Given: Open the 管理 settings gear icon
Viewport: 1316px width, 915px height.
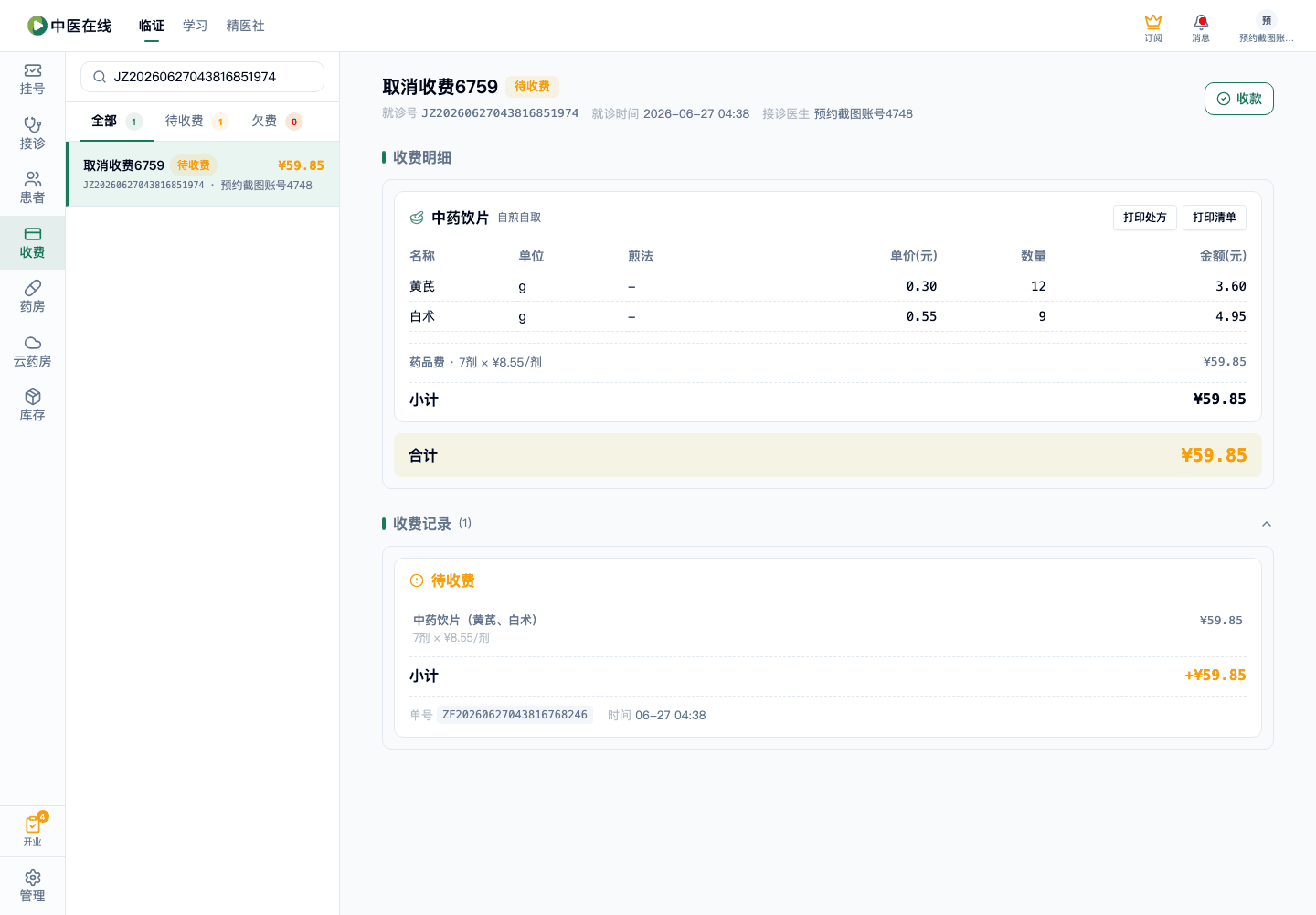Looking at the screenshot, I should [x=33, y=878].
